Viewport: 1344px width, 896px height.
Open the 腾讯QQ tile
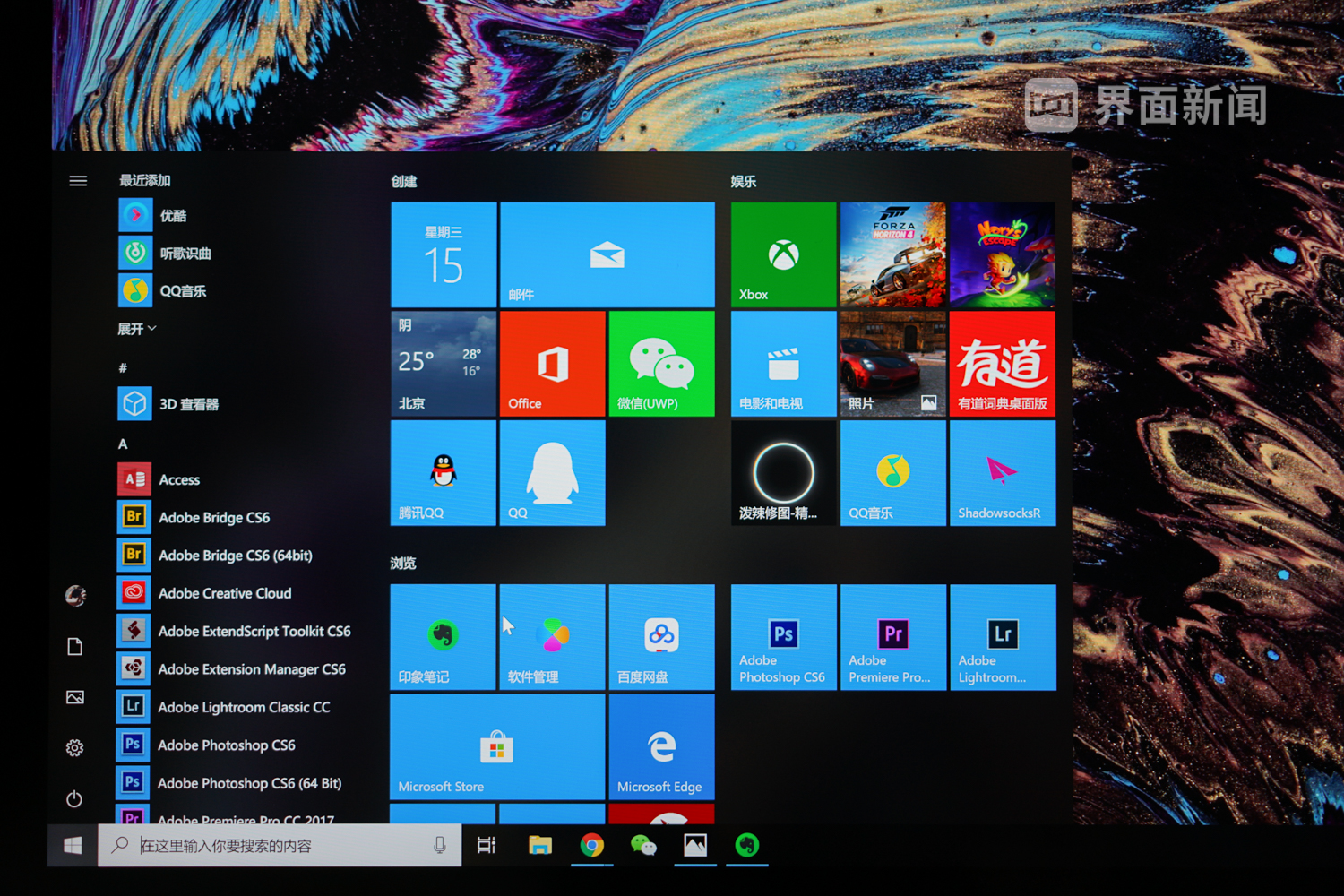coord(444,473)
